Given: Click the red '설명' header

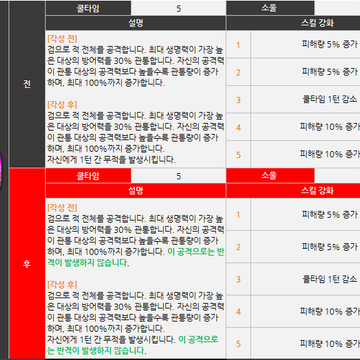Looking at the screenshot, I should (x=136, y=191).
